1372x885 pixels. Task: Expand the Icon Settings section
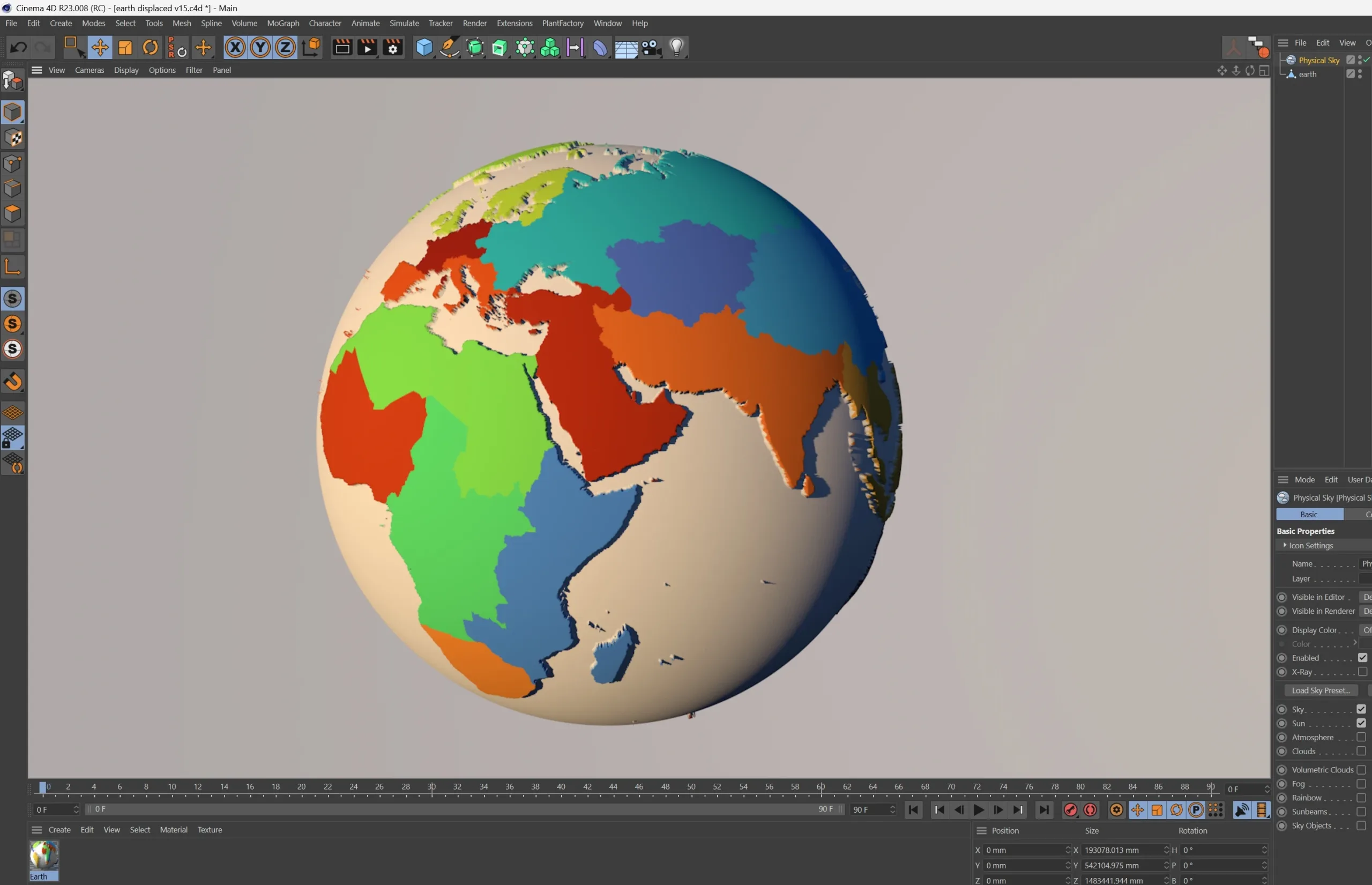[x=1310, y=545]
